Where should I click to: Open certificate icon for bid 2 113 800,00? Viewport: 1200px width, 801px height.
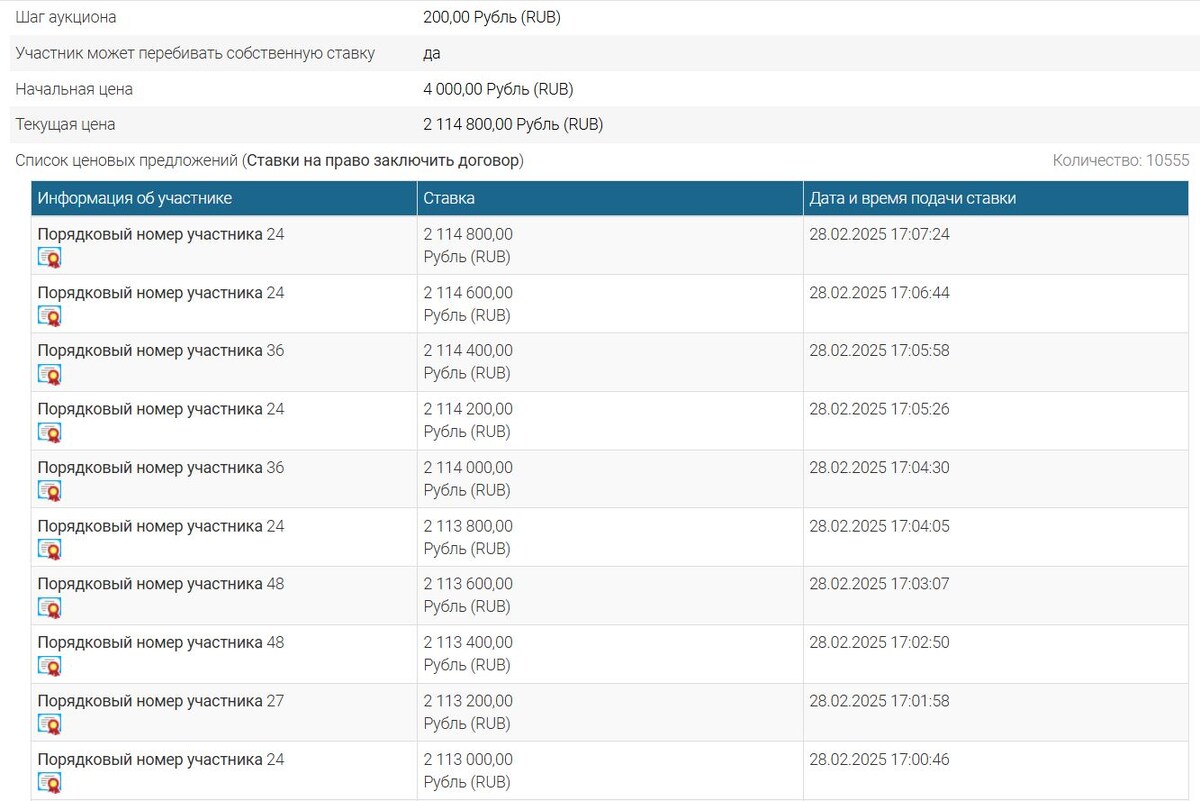click(x=49, y=549)
